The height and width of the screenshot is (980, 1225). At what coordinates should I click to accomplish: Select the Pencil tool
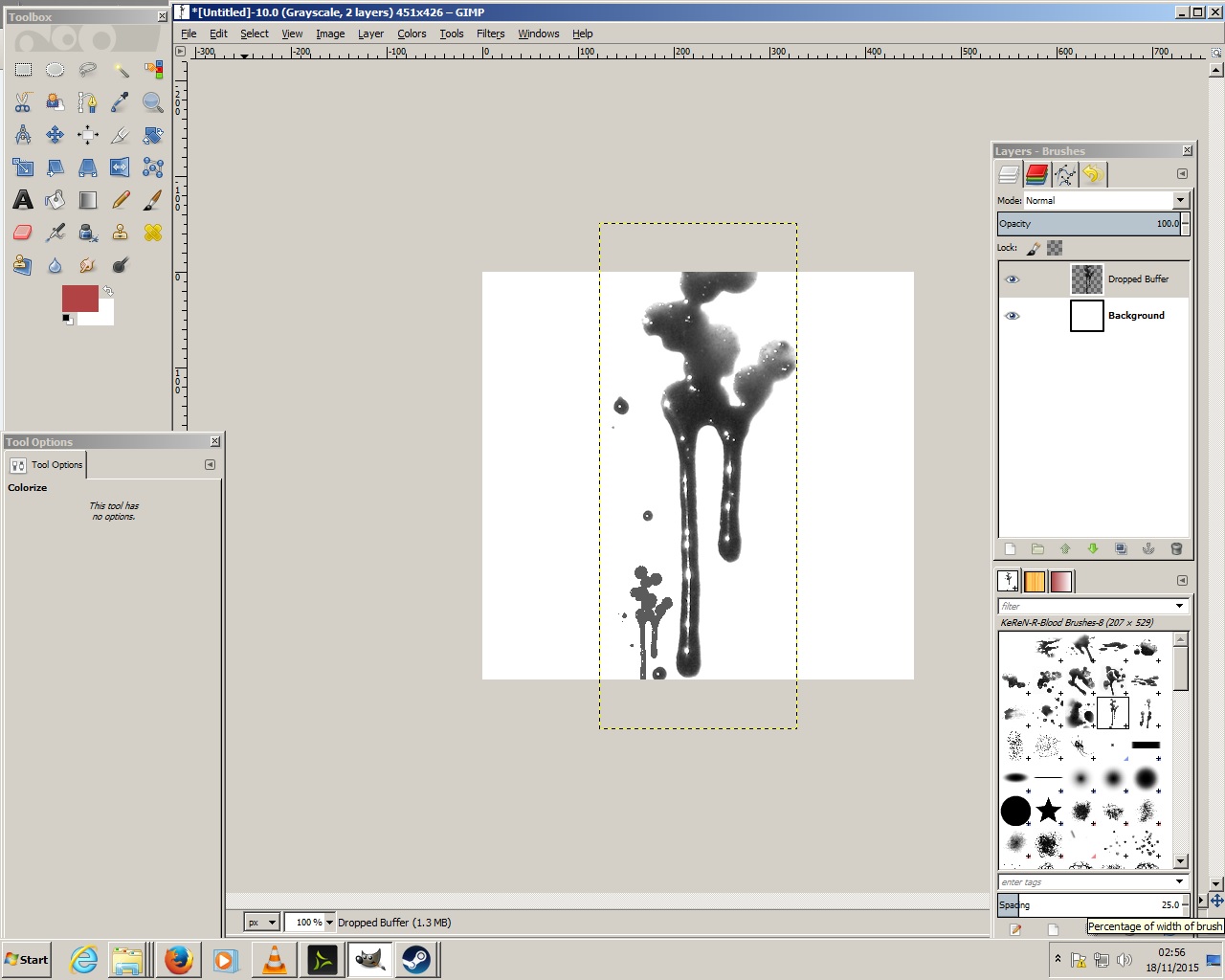click(121, 200)
